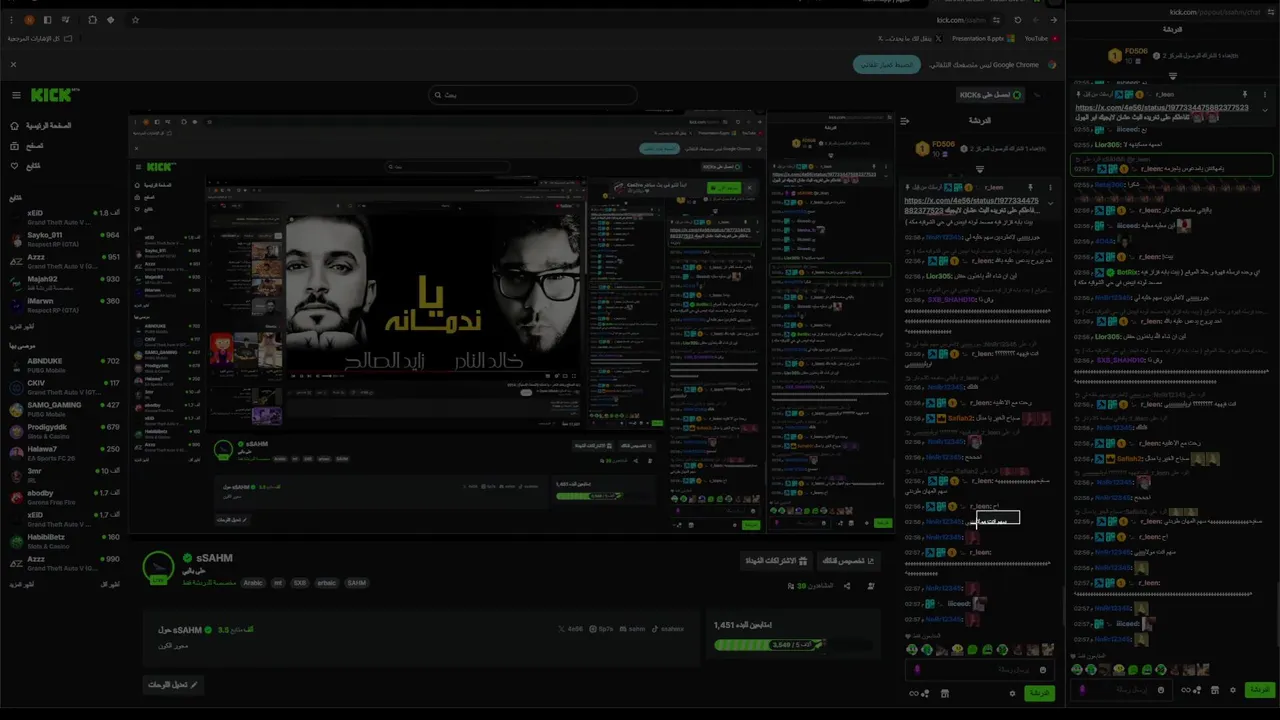
Task: Open emote picker in popout chat input
Action: pyautogui.click(x=1161, y=690)
